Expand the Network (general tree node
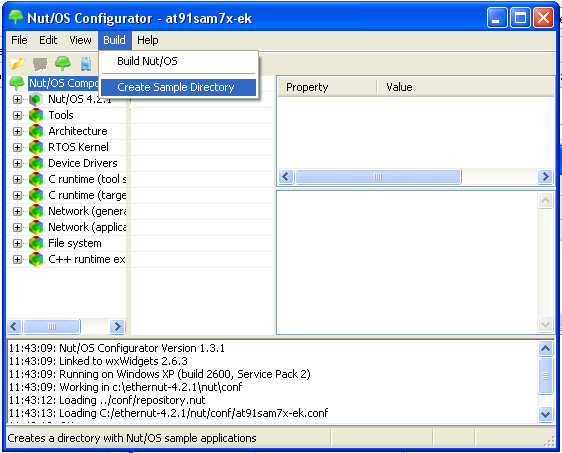This screenshot has width=562, height=453. 17,211
